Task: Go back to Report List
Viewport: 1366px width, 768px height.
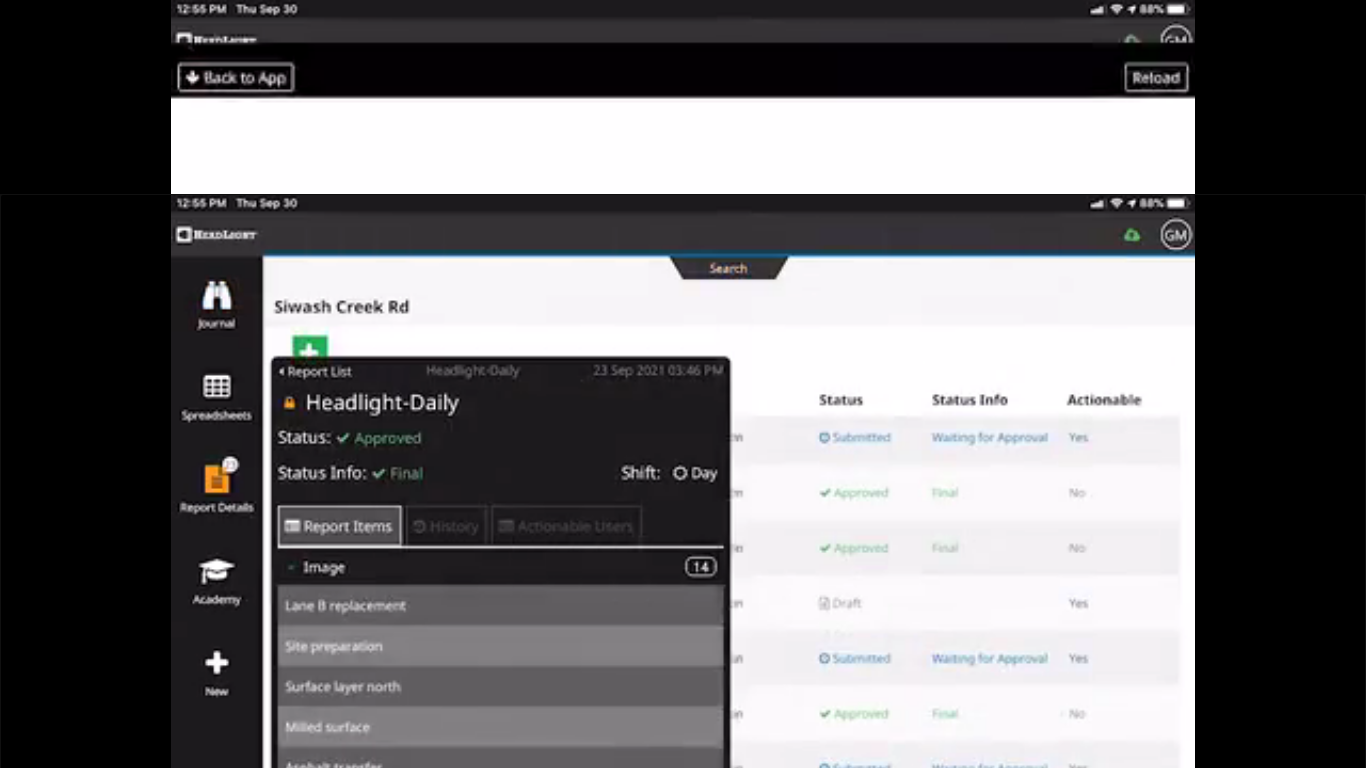Action: click(315, 372)
